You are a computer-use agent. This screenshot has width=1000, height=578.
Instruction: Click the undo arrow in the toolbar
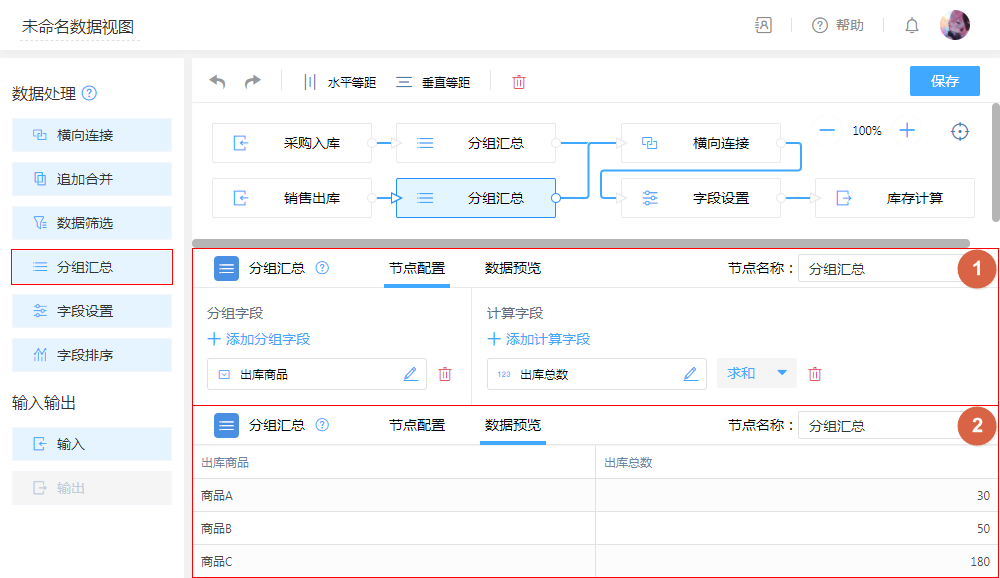217,82
